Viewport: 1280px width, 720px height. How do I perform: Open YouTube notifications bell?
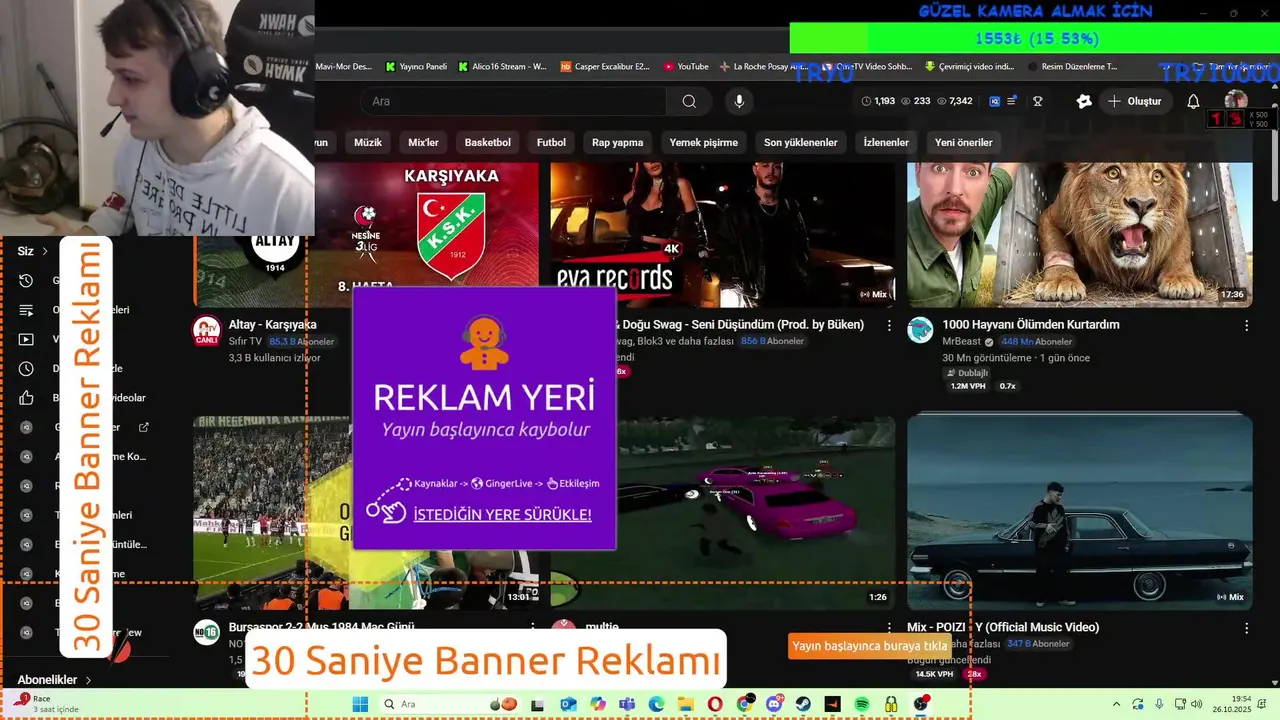(1193, 101)
